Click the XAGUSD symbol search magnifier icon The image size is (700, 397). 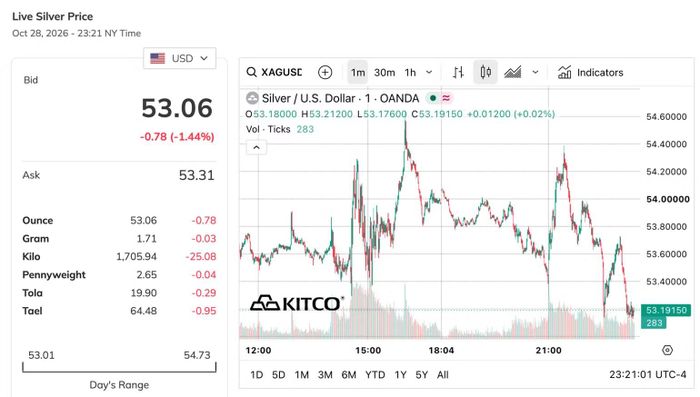[252, 72]
